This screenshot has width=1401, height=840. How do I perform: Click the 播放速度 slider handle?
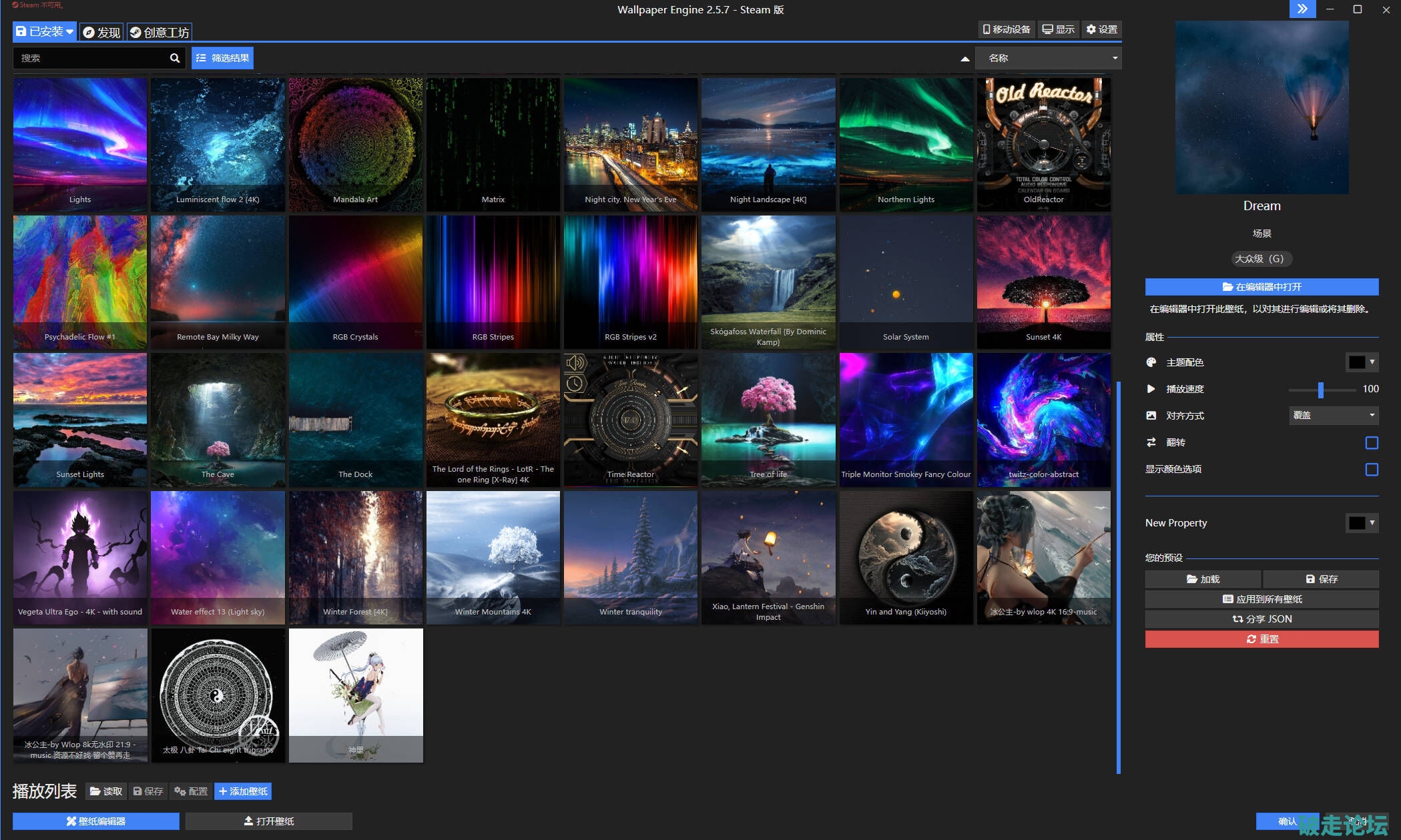tap(1320, 389)
